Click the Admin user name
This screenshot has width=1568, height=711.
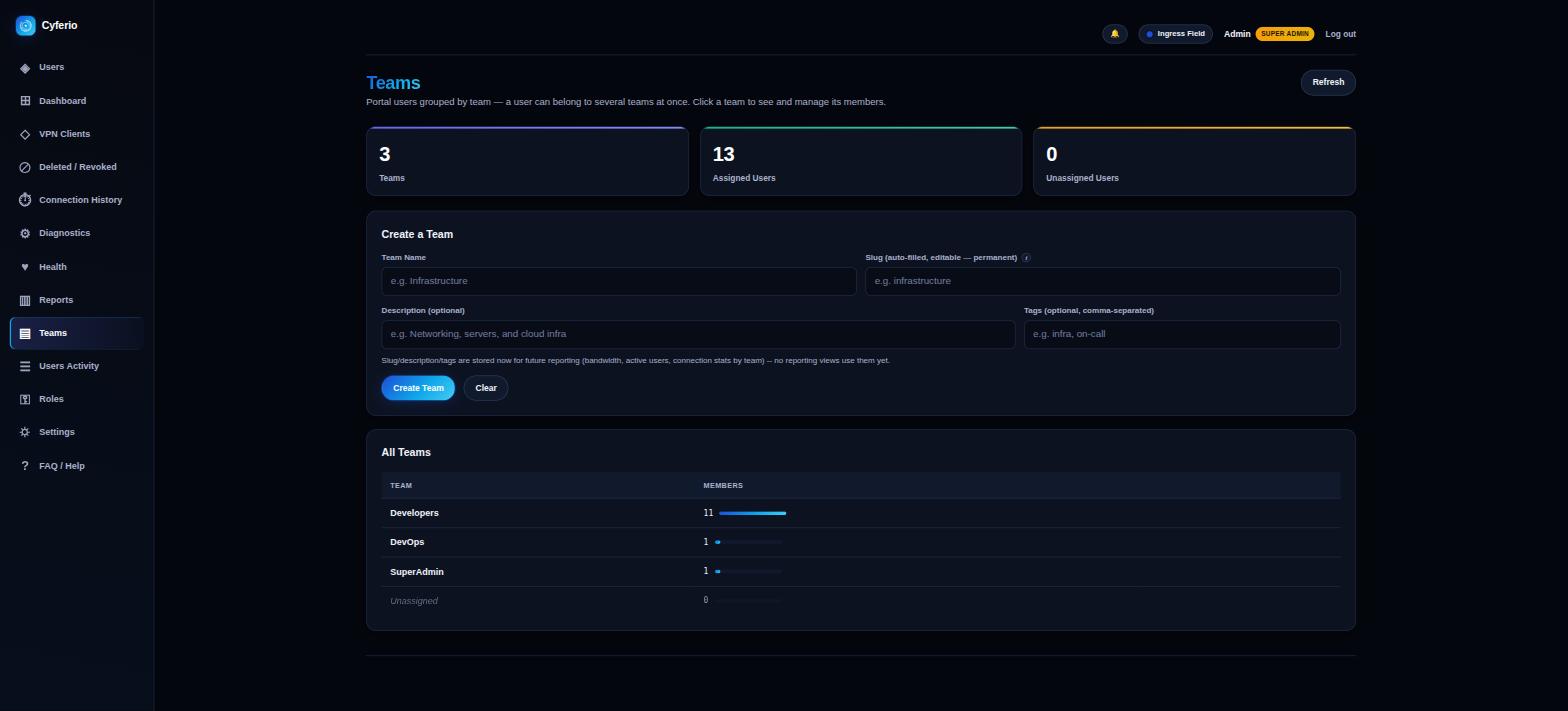(x=1237, y=34)
